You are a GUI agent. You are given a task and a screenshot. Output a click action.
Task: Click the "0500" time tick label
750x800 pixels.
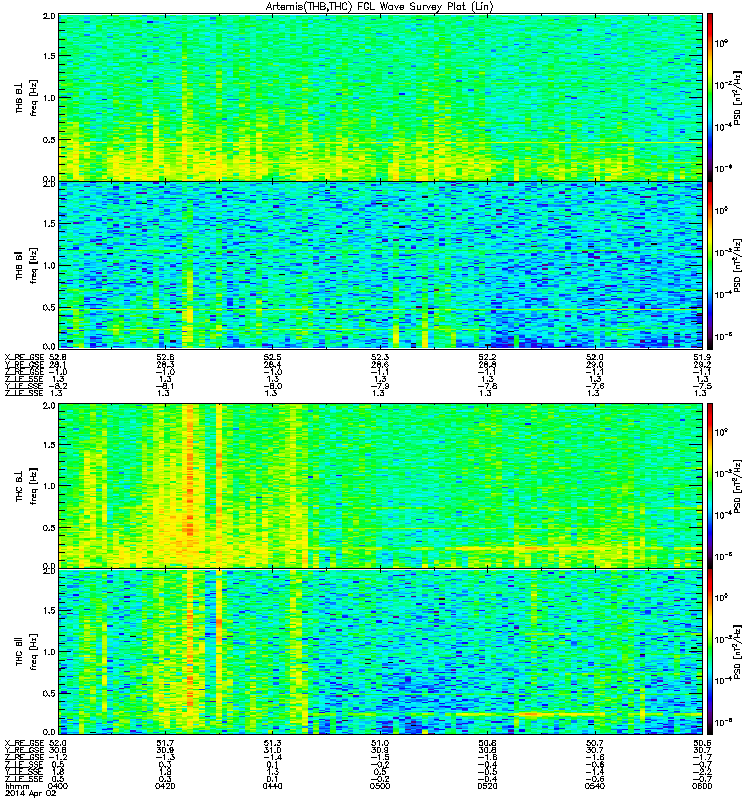pyautogui.click(x=380, y=786)
